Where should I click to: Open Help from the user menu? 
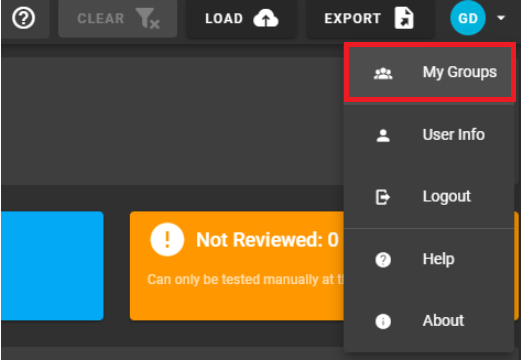pyautogui.click(x=429, y=259)
